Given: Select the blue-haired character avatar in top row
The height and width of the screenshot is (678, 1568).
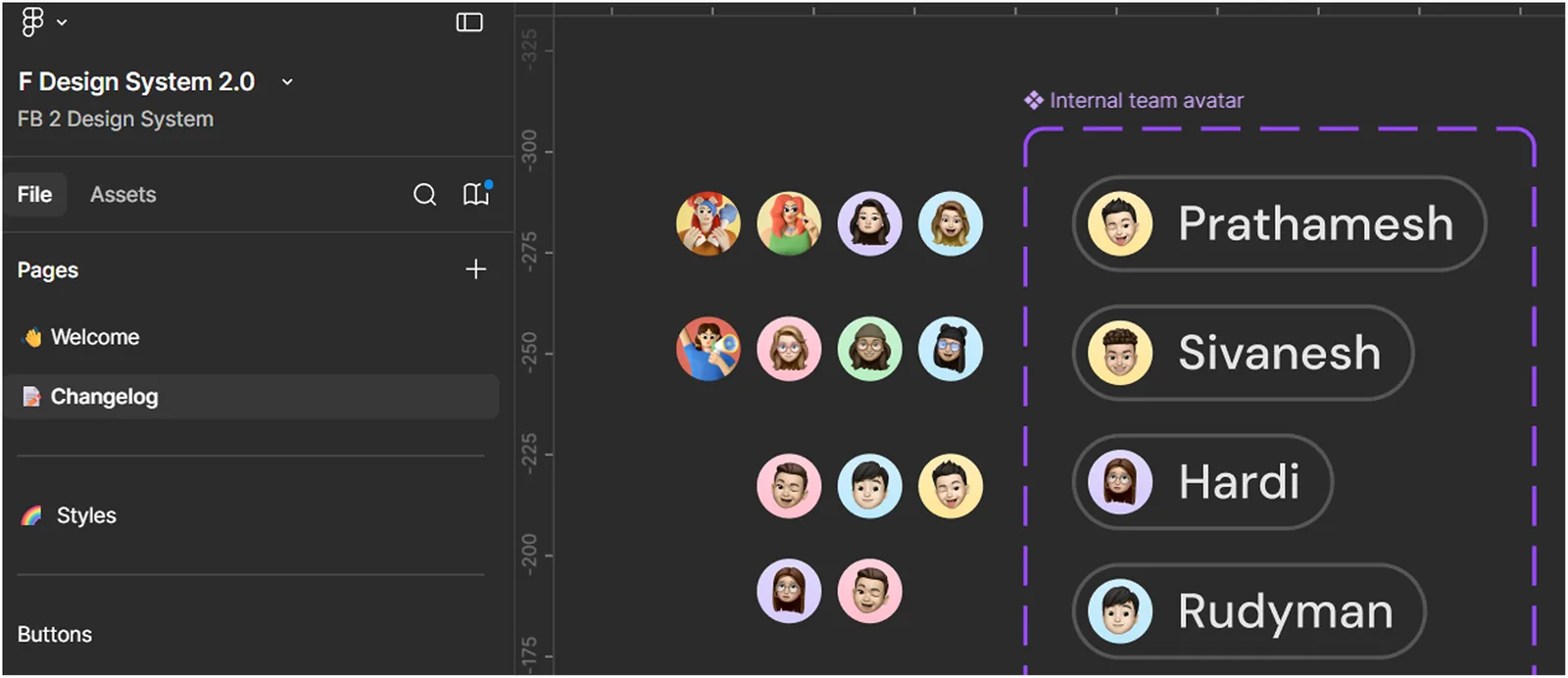Looking at the screenshot, I should [709, 223].
